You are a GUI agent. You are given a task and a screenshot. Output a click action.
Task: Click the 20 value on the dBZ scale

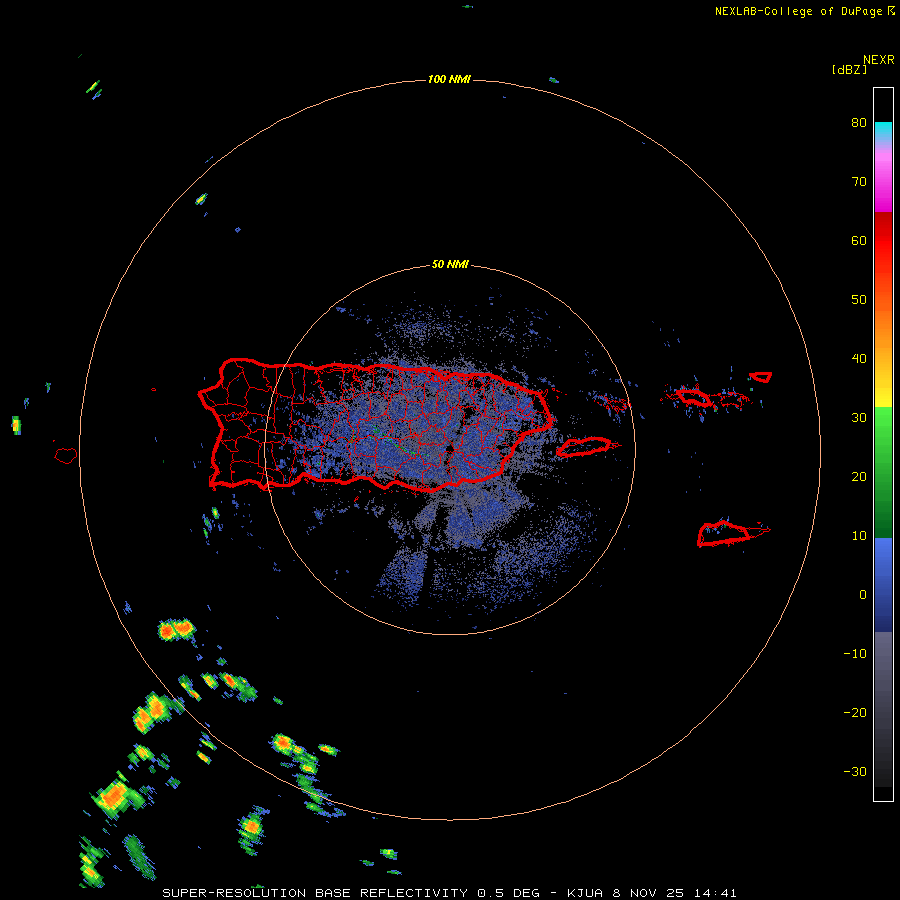(859, 477)
